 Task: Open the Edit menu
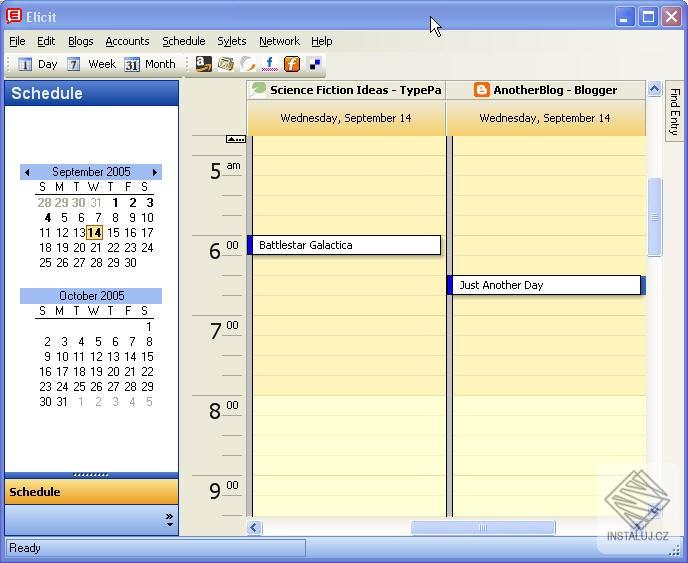pyautogui.click(x=46, y=41)
